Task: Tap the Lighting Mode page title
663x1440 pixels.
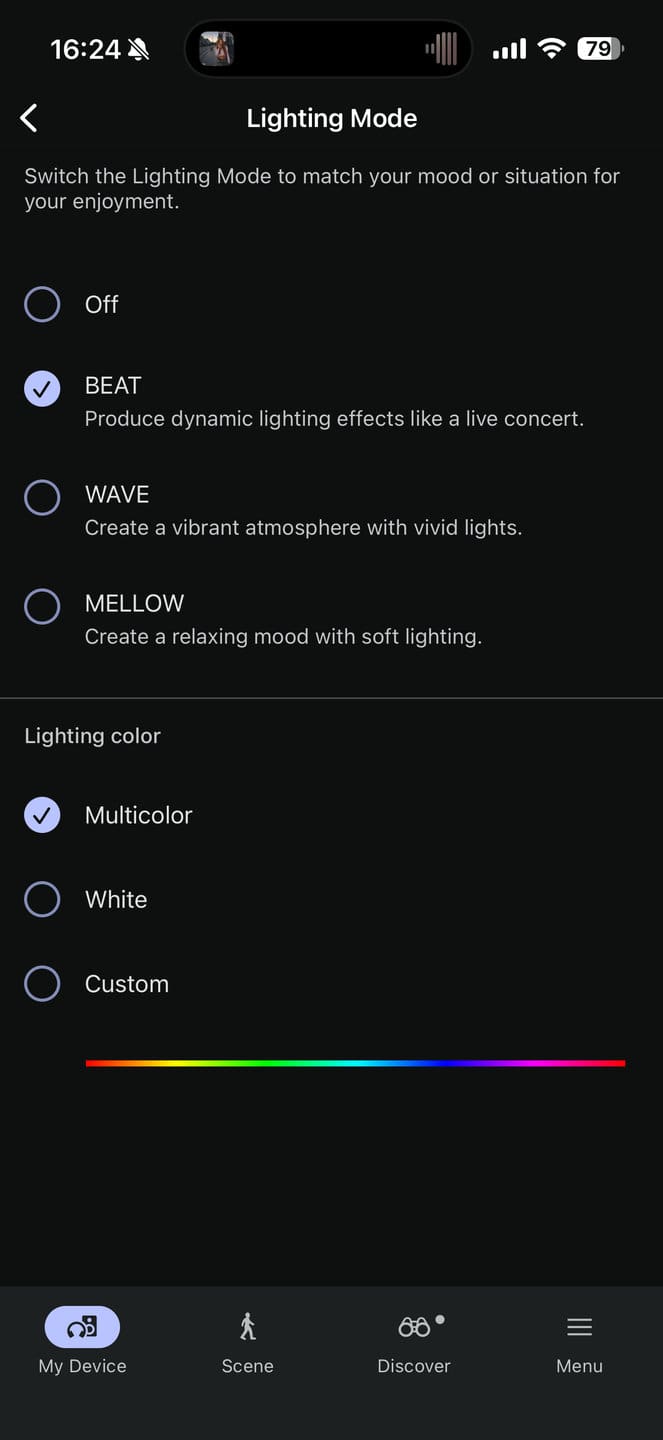Action: 332,118
